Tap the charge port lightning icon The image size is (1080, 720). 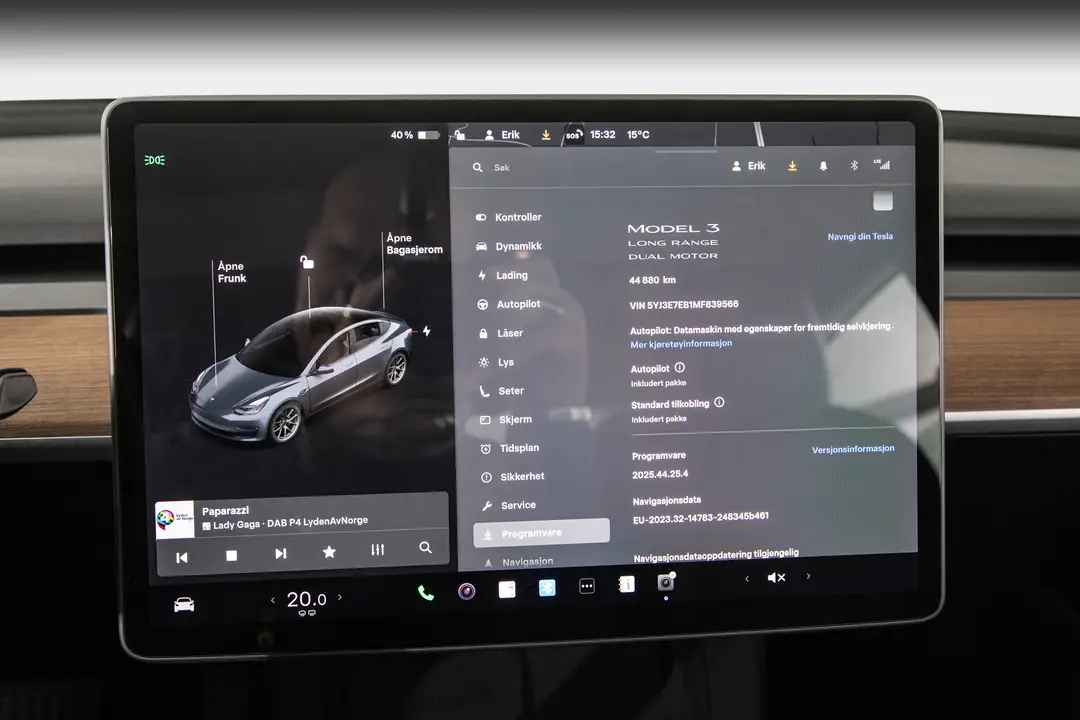426,331
